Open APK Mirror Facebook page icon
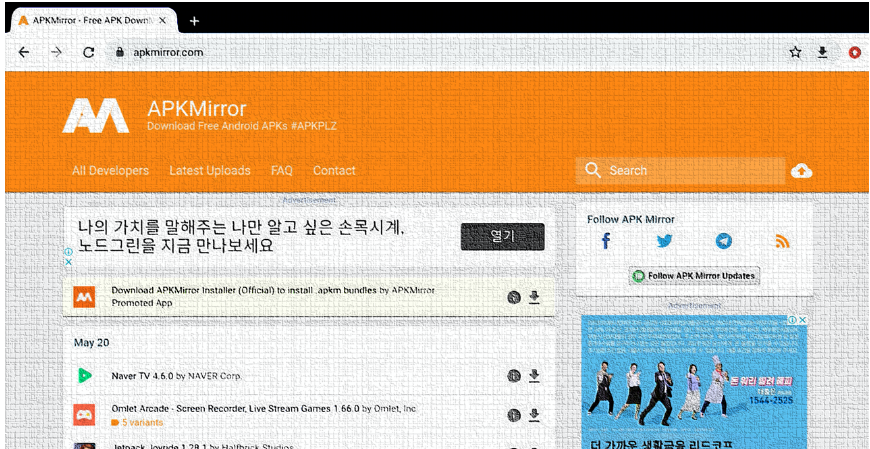The image size is (870, 449). 606,241
